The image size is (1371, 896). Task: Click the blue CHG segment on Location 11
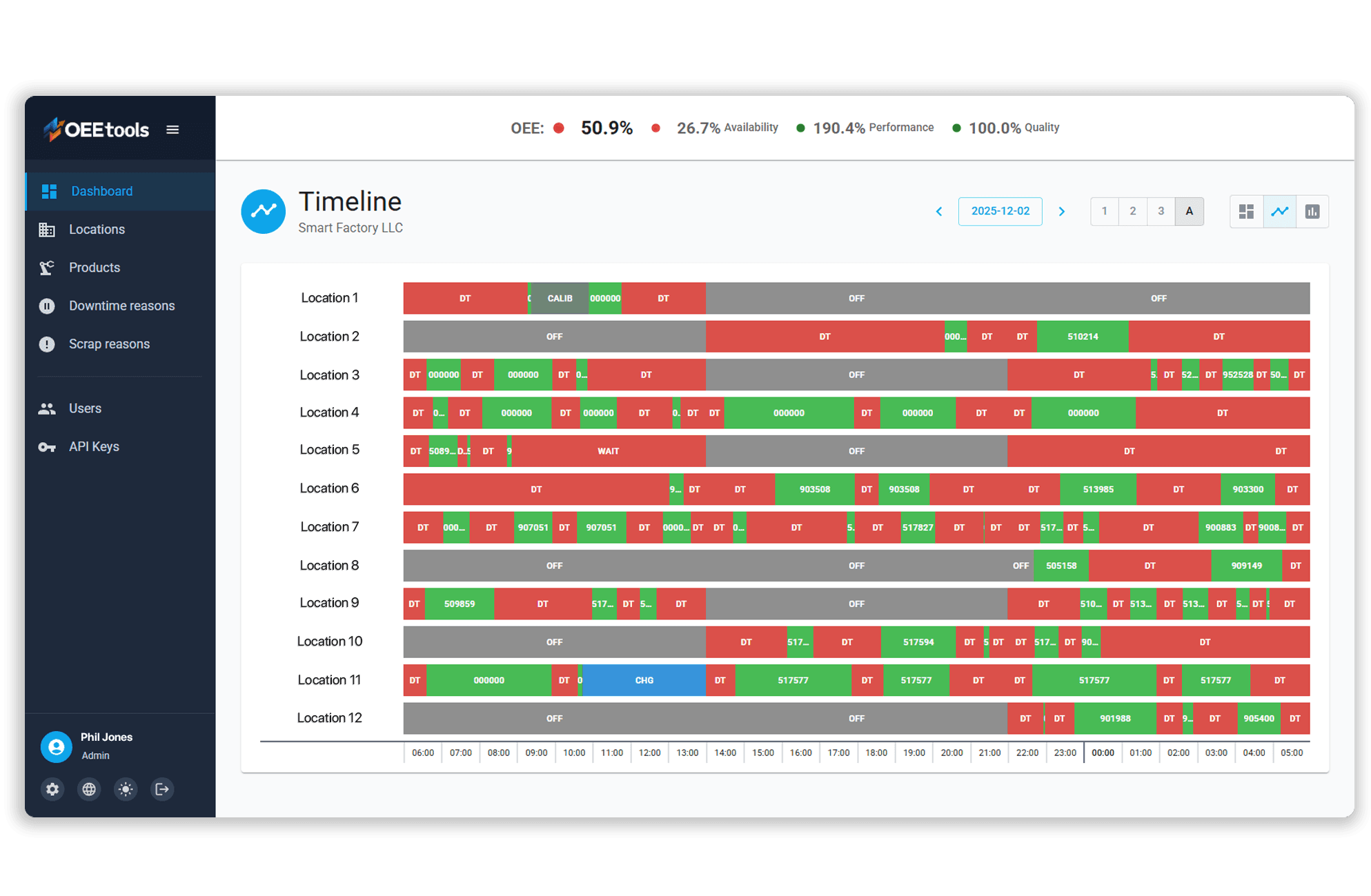pos(644,680)
